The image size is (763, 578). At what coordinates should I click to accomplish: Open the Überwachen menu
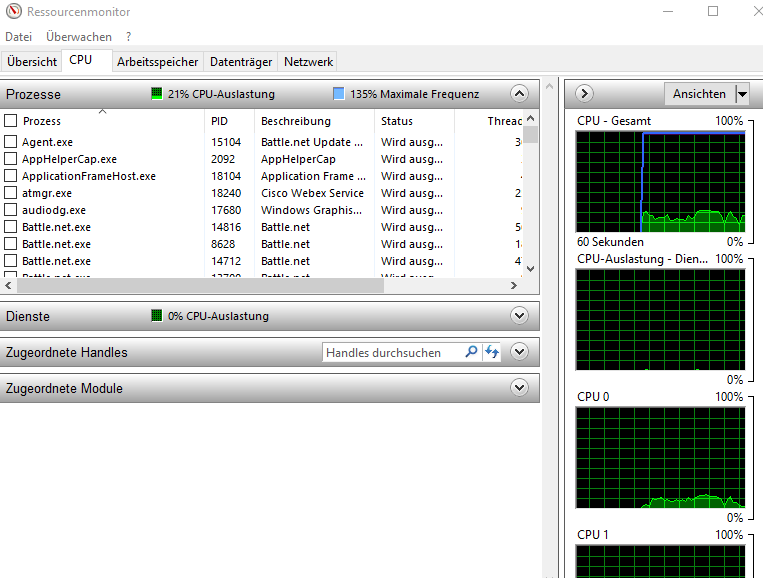pyautogui.click(x=79, y=37)
